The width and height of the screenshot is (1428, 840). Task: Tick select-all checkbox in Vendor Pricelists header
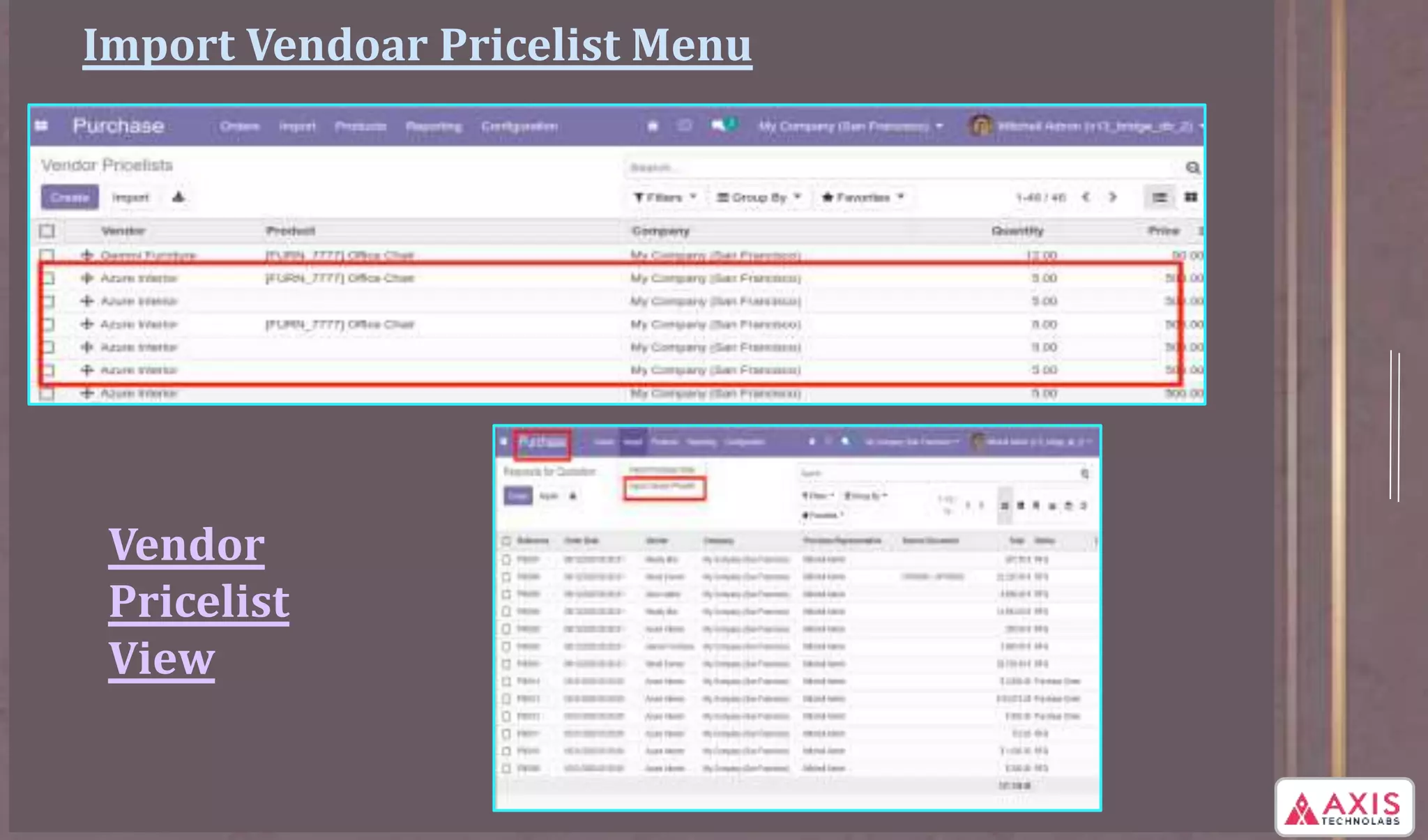click(x=47, y=231)
